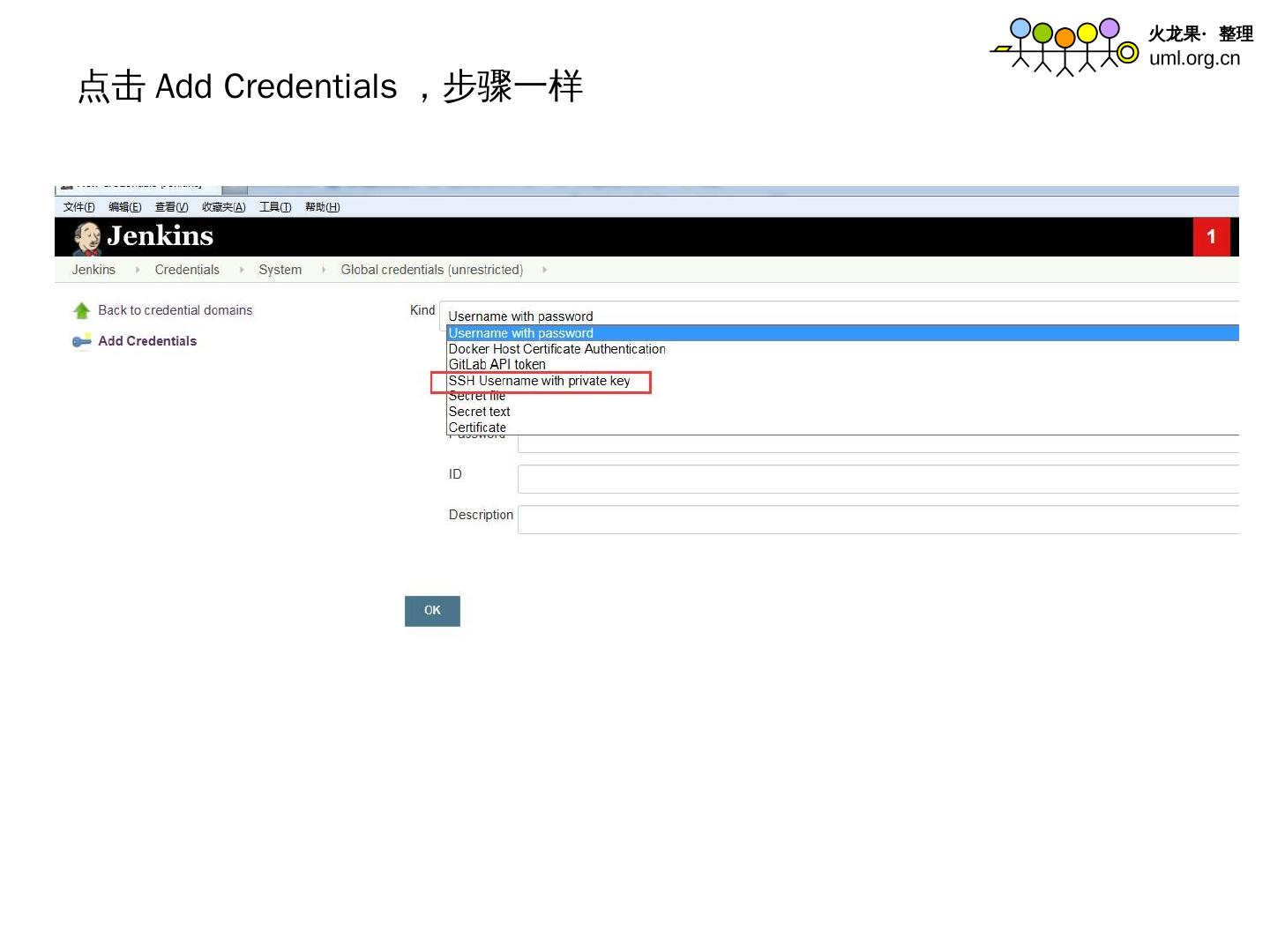Viewport: 1270px width, 952px height.
Task: Select Secret file option
Action: (843, 397)
